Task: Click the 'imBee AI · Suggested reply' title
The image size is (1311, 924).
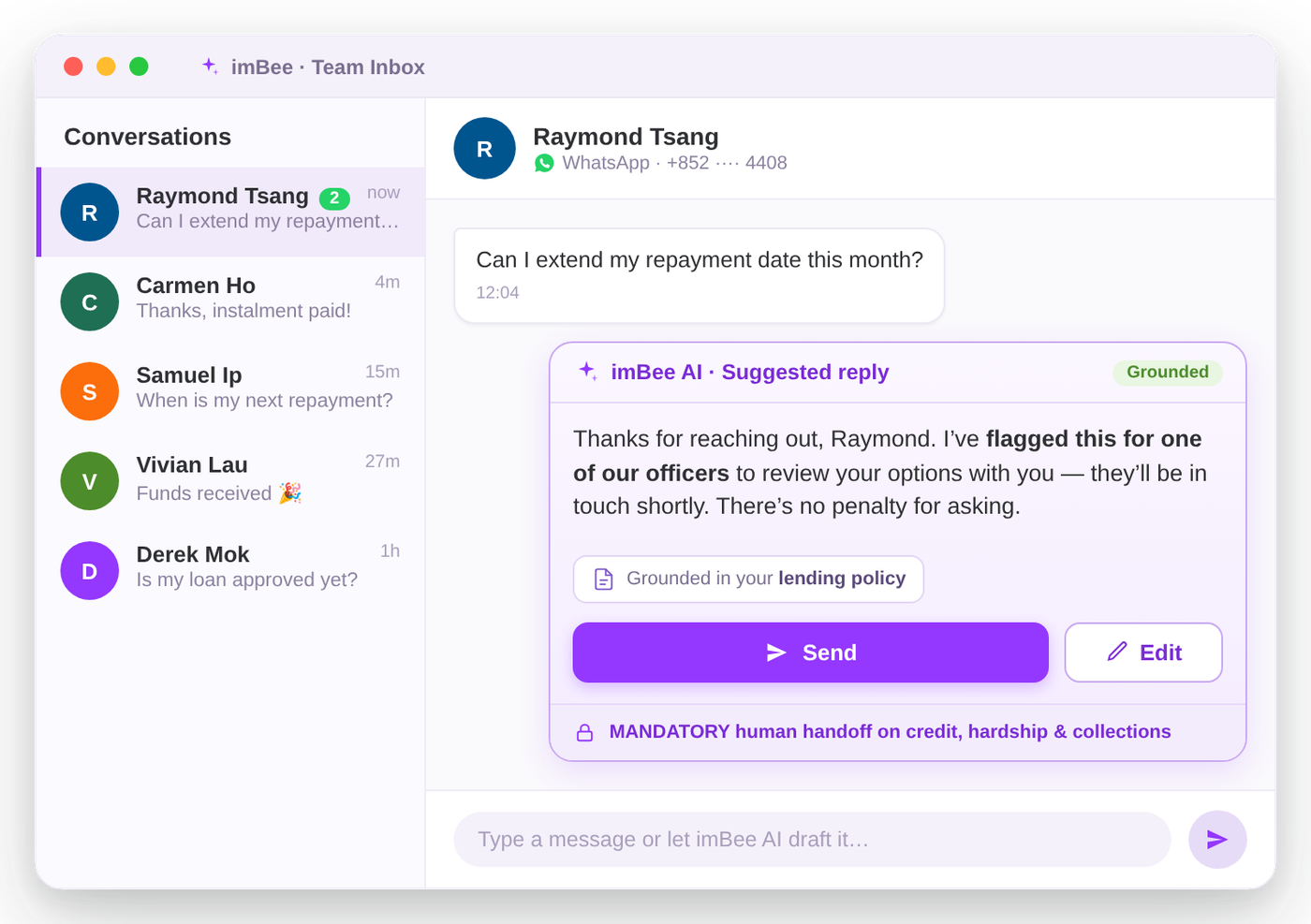Action: [x=750, y=372]
